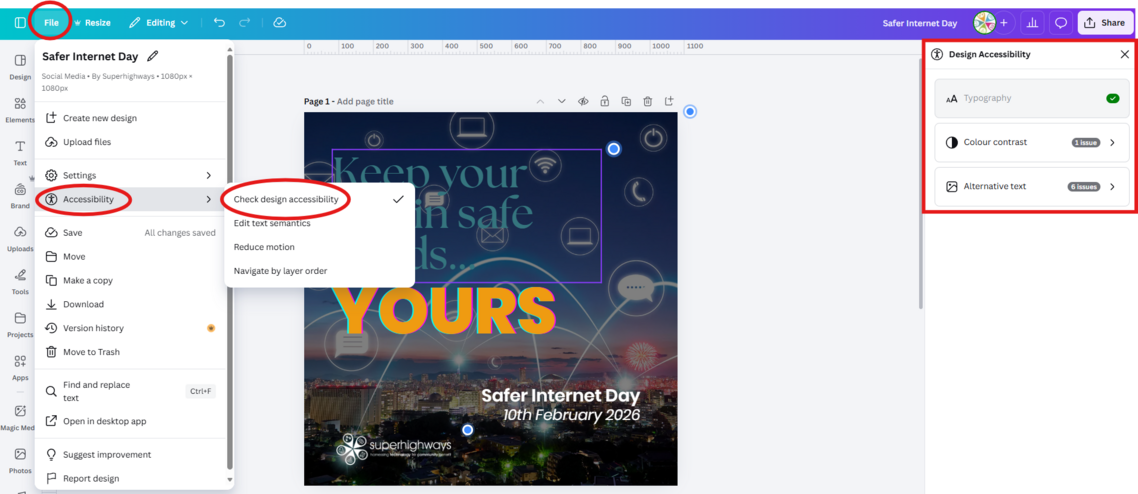Delete the page with the trash icon
Image resolution: width=1138 pixels, height=494 pixels.
647,102
